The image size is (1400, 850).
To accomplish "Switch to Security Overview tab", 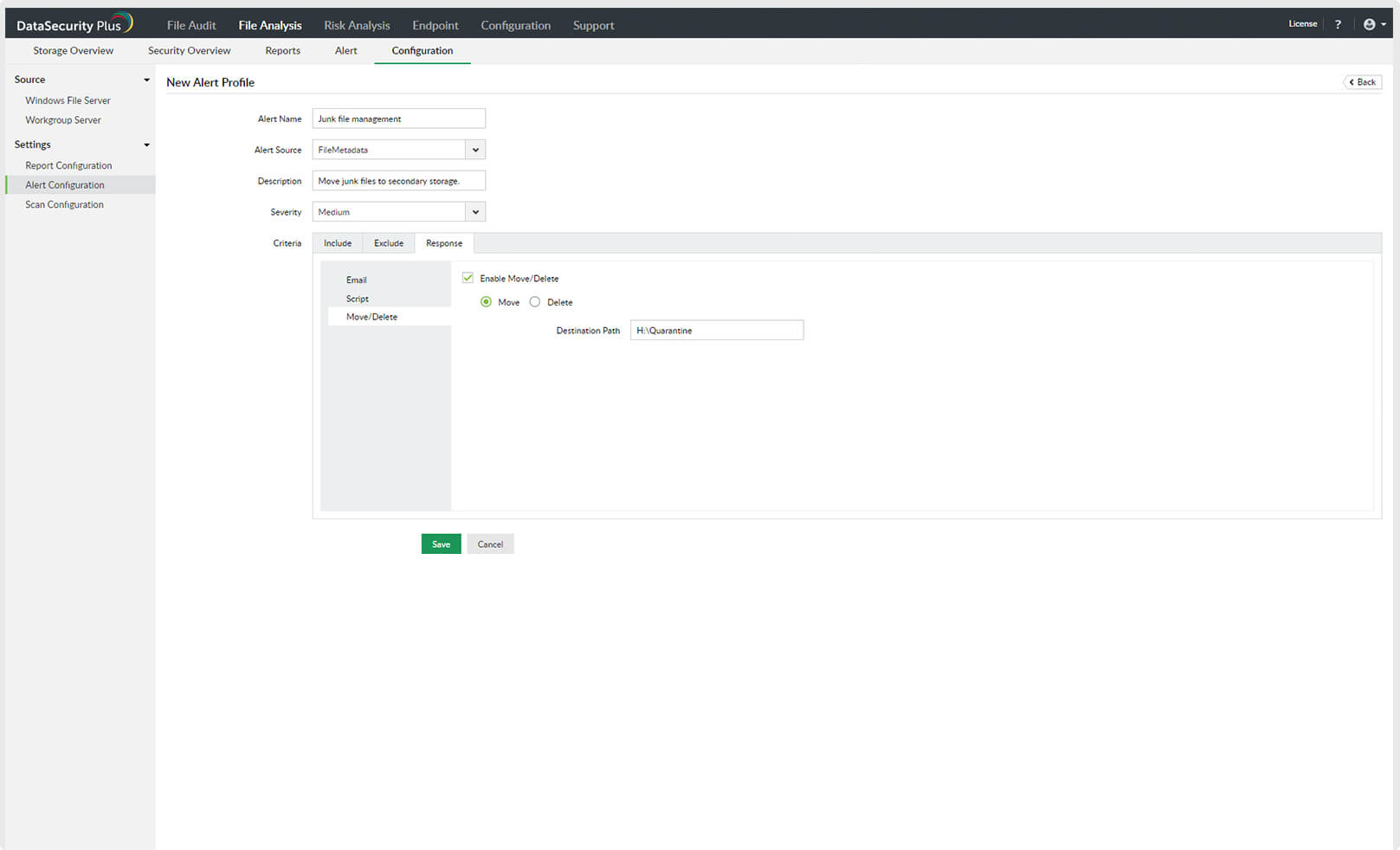I will (x=189, y=50).
